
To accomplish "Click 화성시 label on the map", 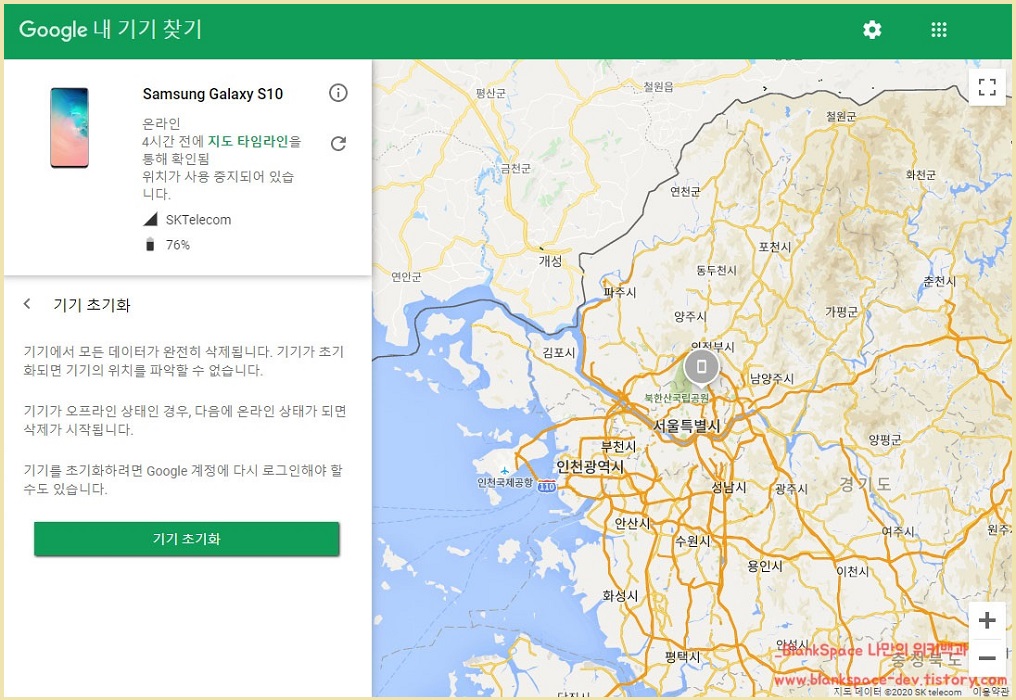I will pyautogui.click(x=620, y=595).
